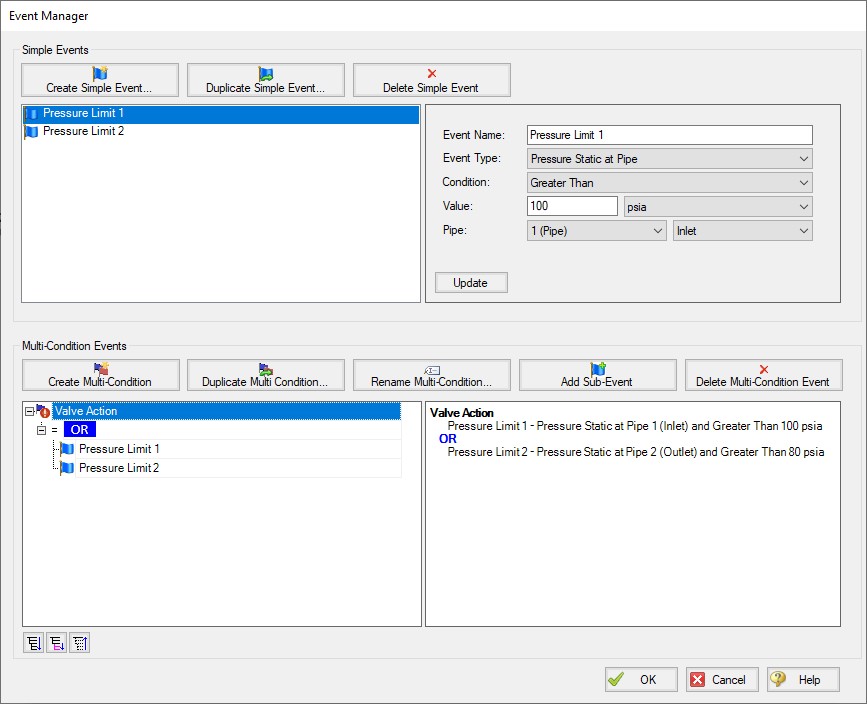Open Help for Event Manager
The width and height of the screenshot is (867, 704).
(803, 680)
